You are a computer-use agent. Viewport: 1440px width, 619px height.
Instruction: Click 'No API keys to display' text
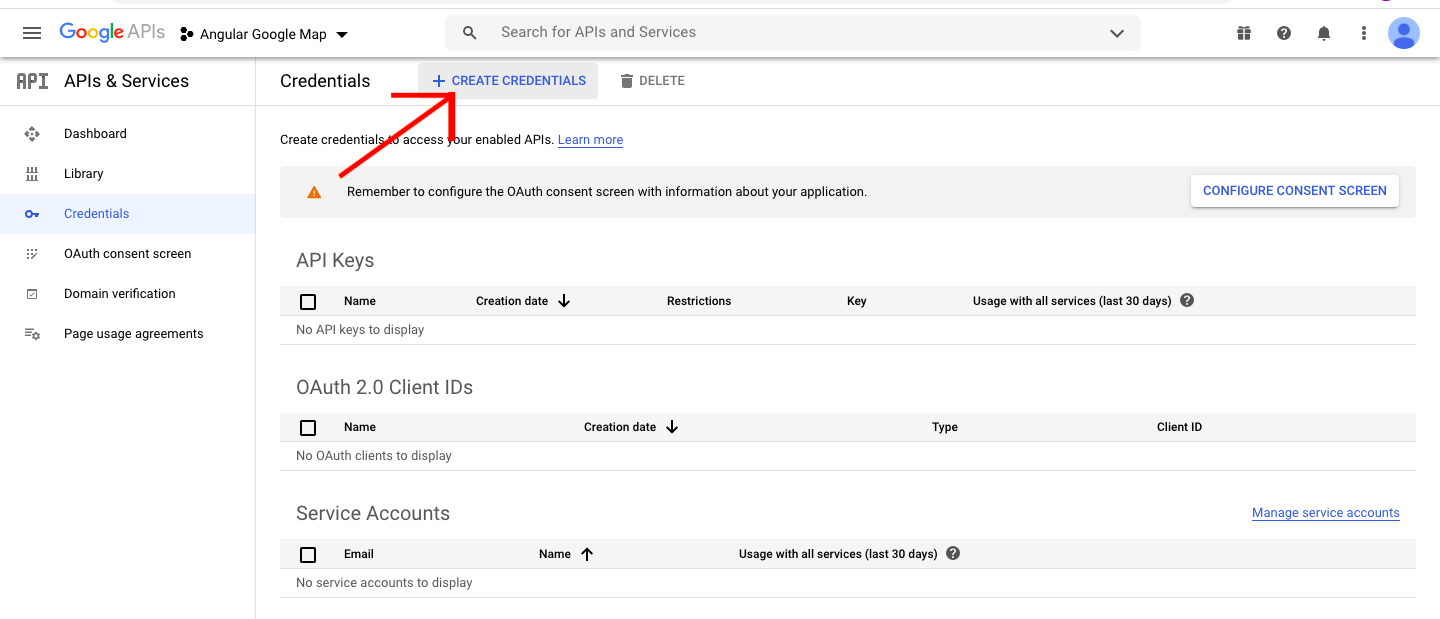coord(360,330)
